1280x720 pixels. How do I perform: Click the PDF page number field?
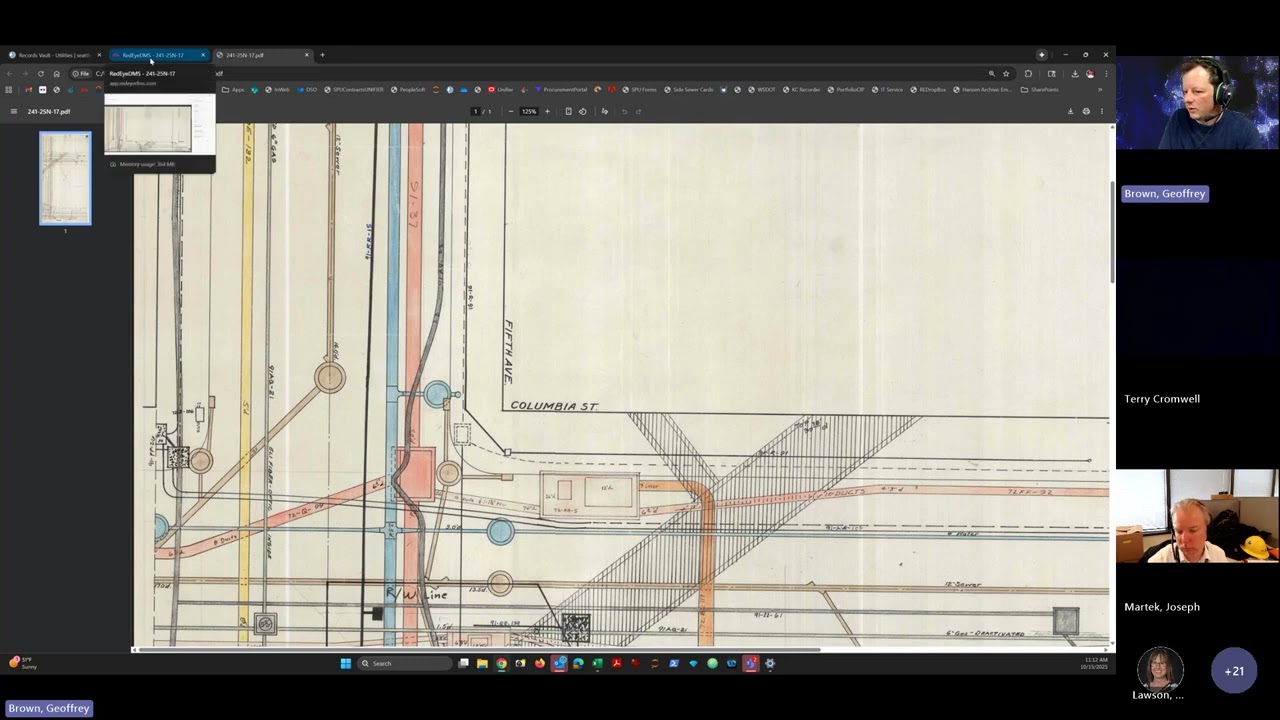[475, 111]
